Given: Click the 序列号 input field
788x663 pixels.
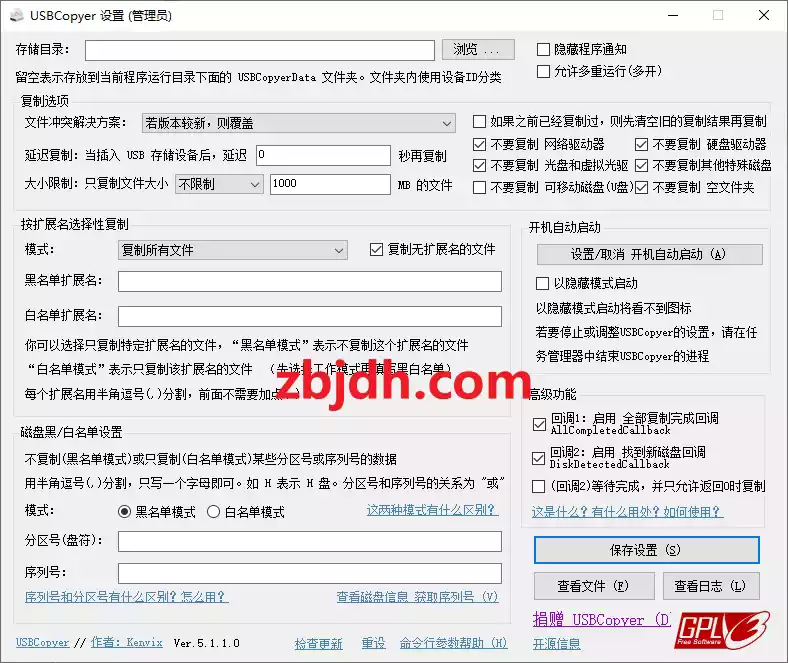Looking at the screenshot, I should [310, 574].
